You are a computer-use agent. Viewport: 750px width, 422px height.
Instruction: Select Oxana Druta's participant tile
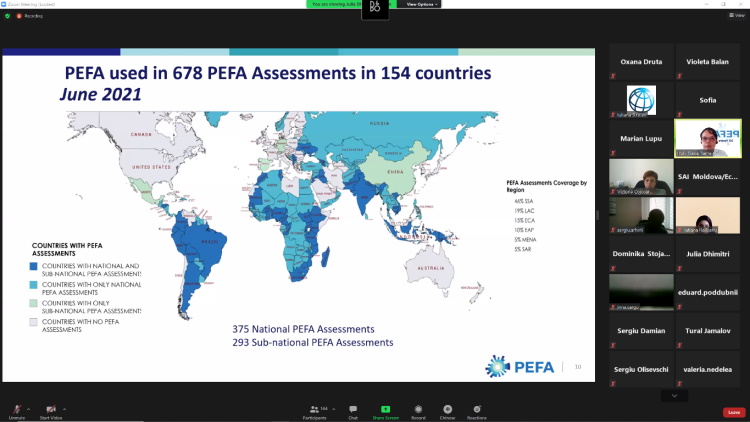point(641,62)
